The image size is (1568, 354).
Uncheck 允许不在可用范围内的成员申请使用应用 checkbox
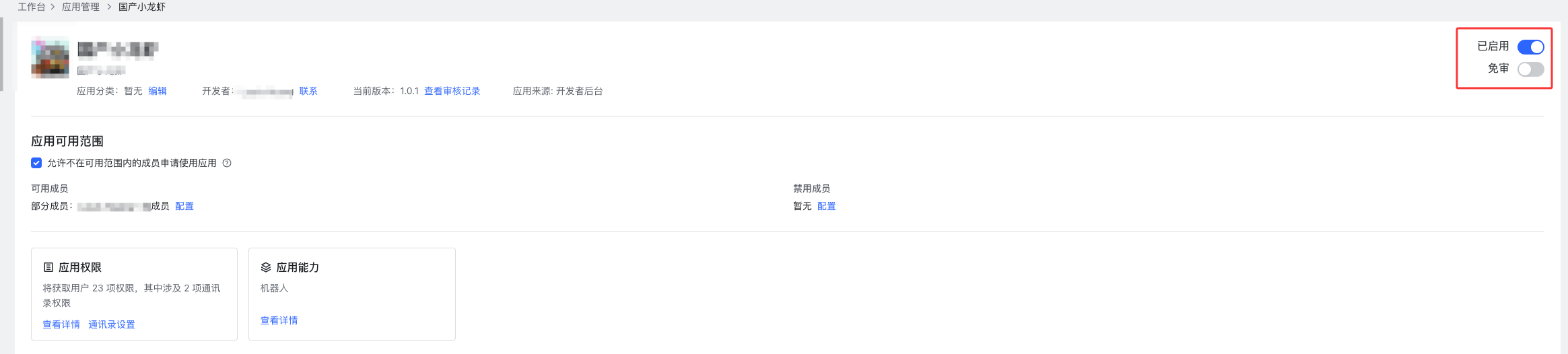[36, 163]
